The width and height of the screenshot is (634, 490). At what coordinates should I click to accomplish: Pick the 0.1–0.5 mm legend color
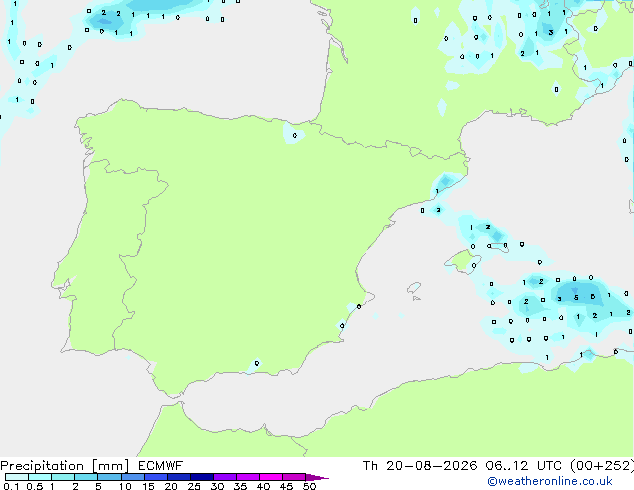(x=17, y=477)
